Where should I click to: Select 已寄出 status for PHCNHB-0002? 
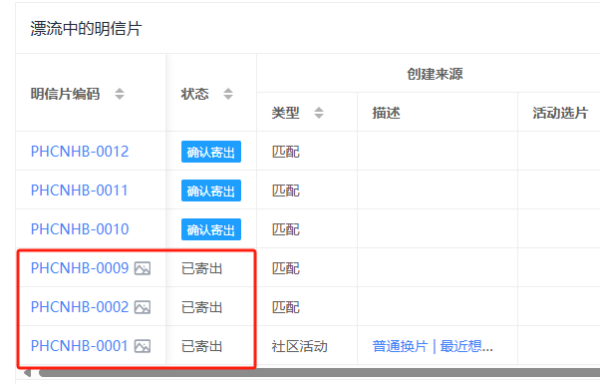coord(202,308)
